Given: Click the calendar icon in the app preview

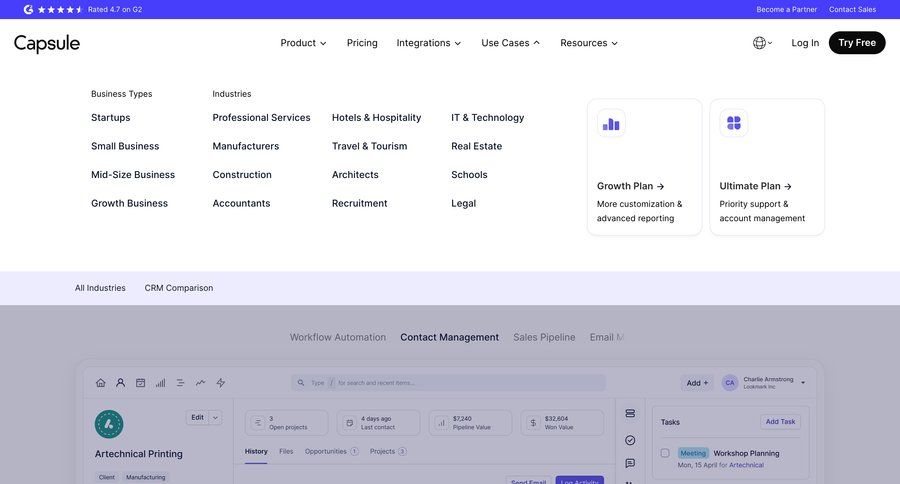Looking at the screenshot, I should click(x=140, y=382).
